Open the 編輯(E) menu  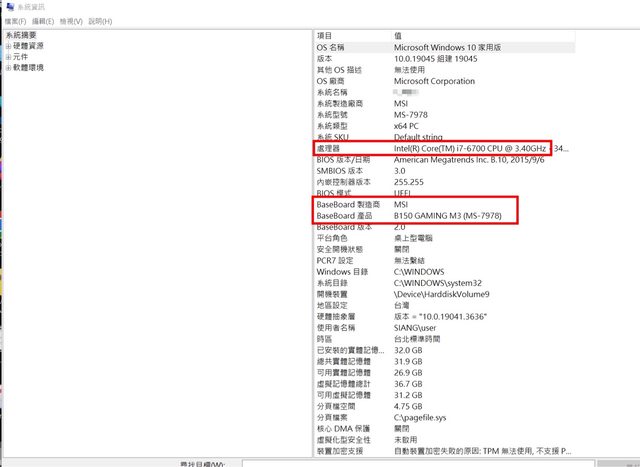(43, 20)
